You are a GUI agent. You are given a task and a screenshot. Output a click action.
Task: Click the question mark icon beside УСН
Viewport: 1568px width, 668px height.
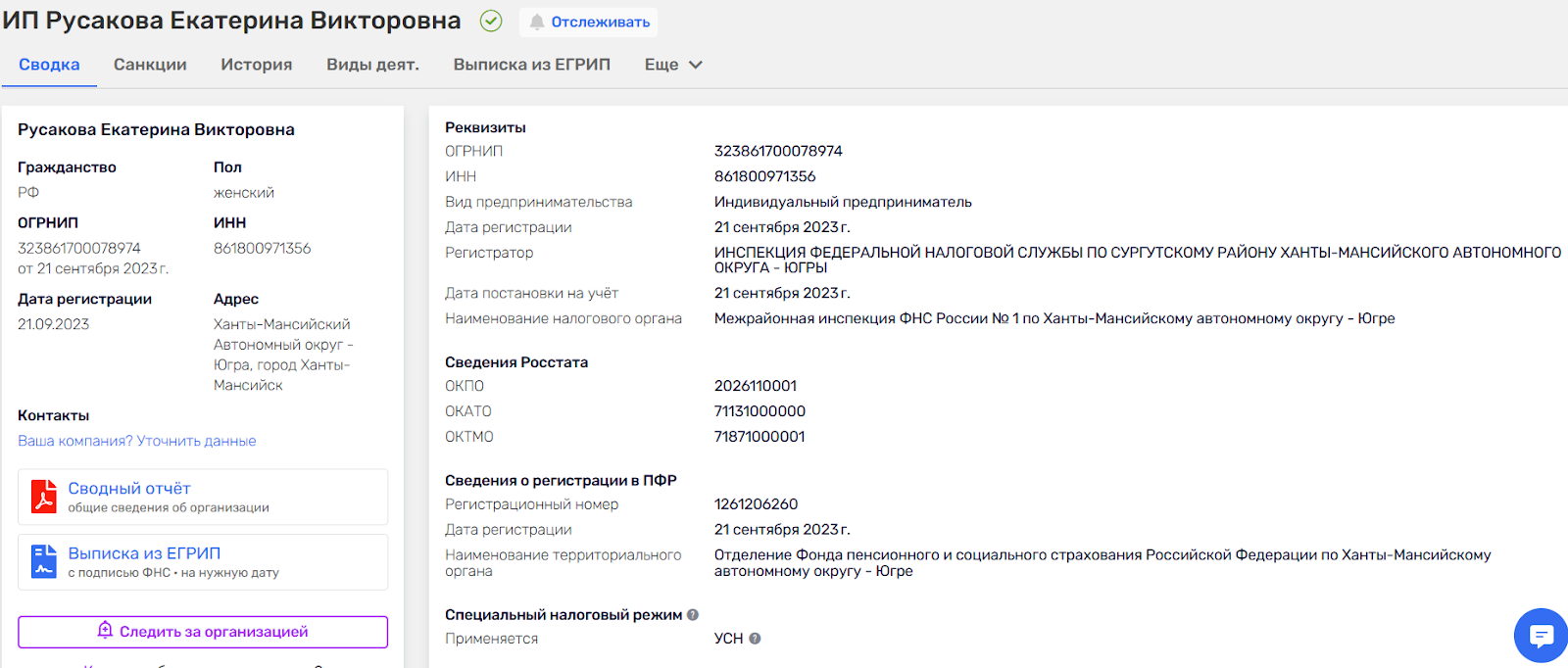pos(755,639)
